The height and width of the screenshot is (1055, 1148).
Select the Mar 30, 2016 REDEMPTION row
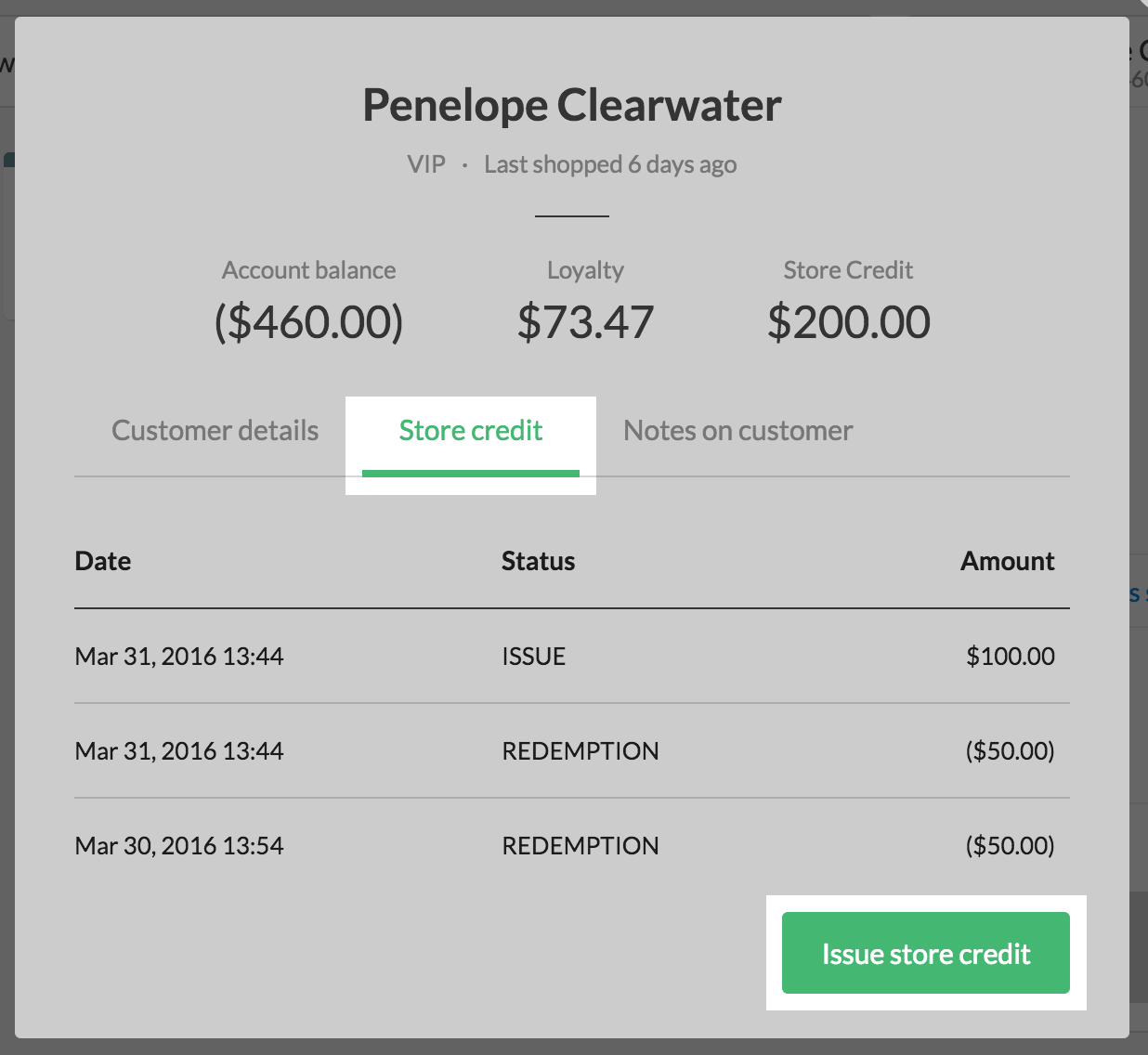[x=572, y=846]
